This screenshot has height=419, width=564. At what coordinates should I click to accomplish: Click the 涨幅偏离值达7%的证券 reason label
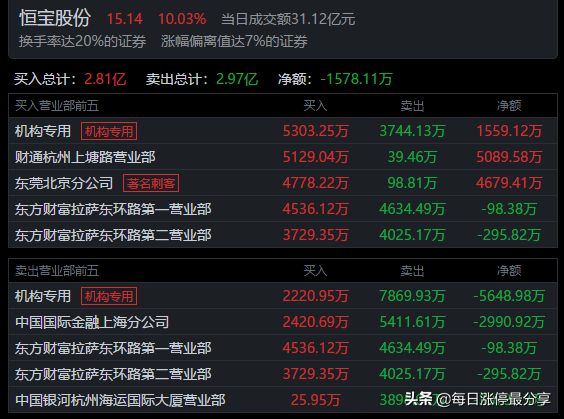pos(234,41)
